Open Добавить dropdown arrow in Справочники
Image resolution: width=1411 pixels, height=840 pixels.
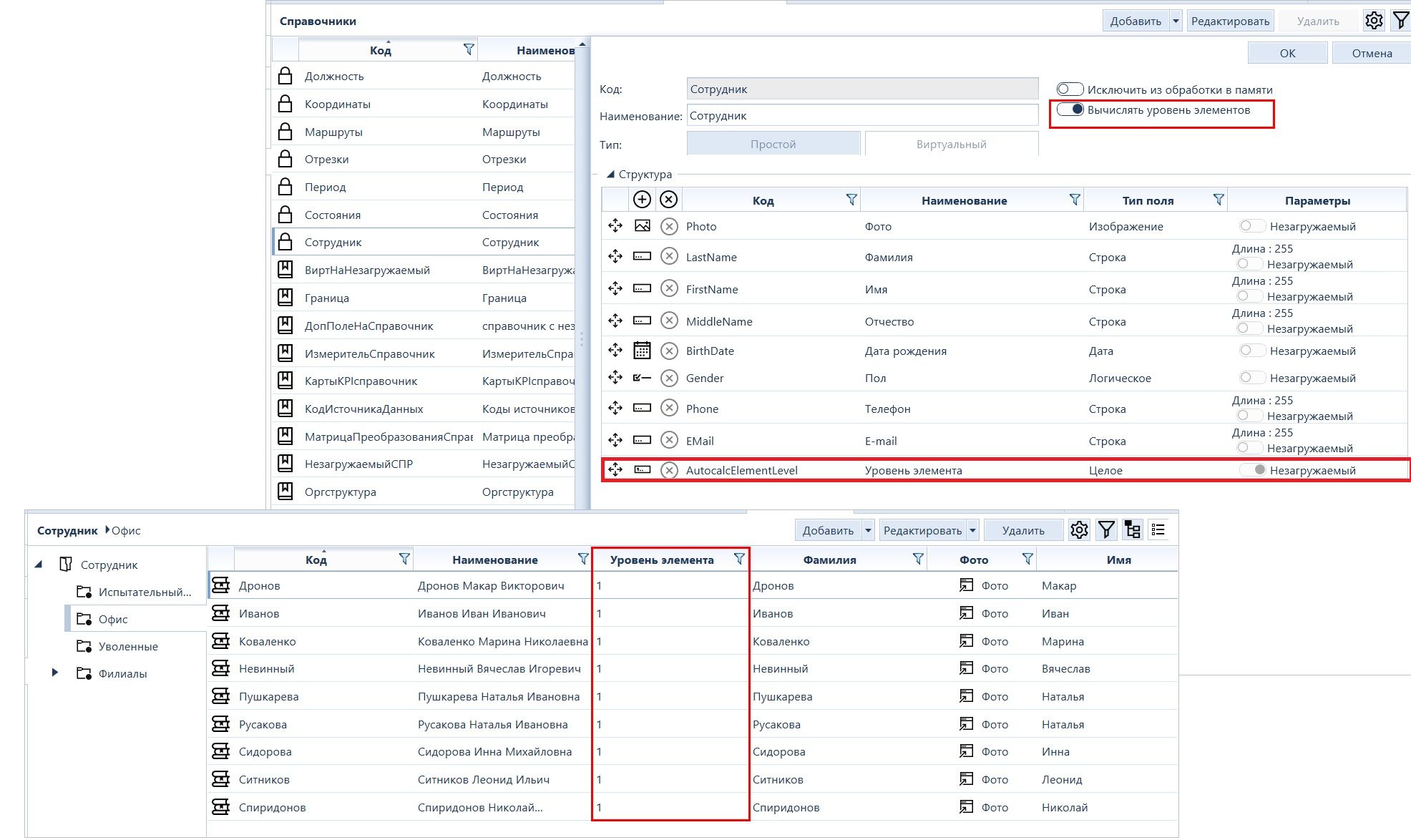pyautogui.click(x=1176, y=21)
